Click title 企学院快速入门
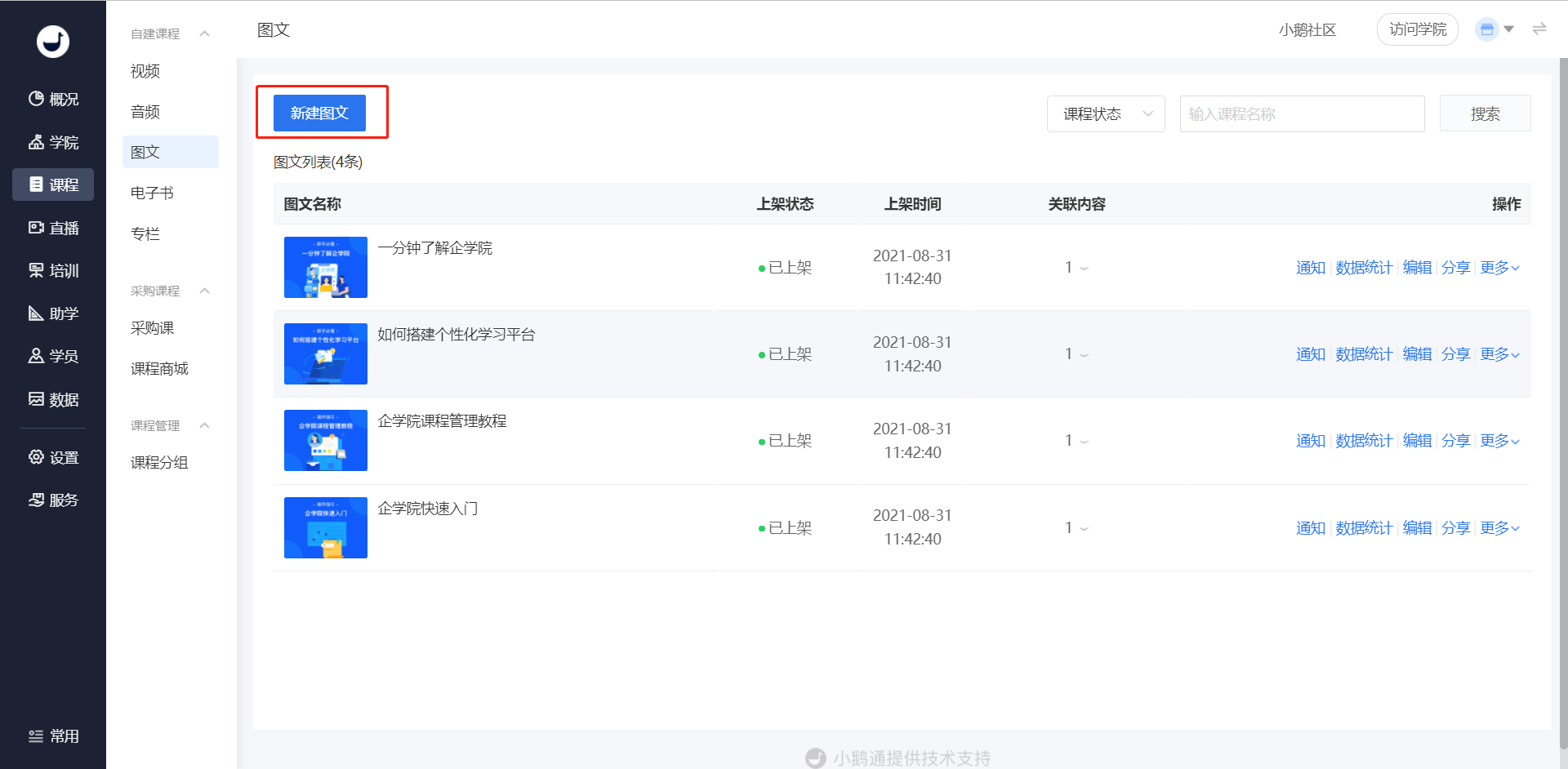This screenshot has width=1568, height=769. tap(428, 509)
